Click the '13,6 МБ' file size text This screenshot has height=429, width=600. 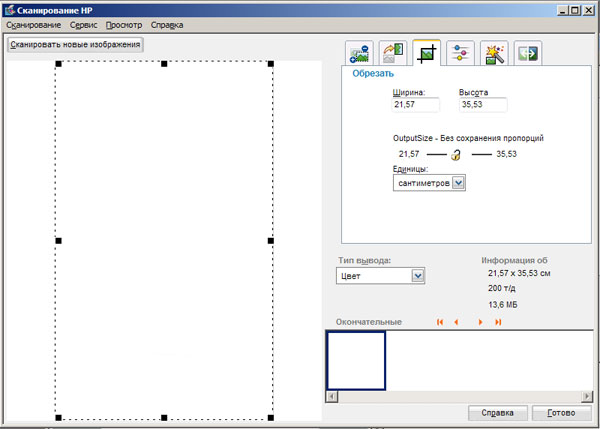[x=503, y=305]
